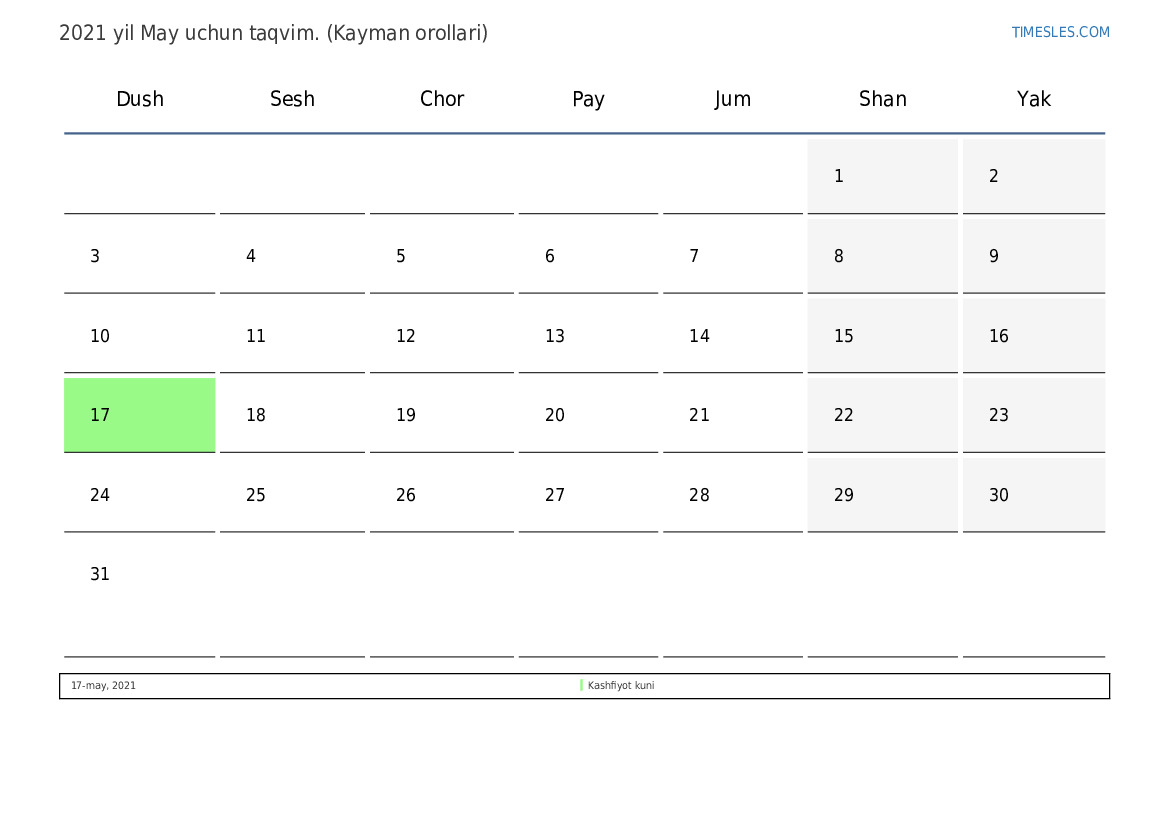Select date 2 under Yak
Viewport: 1169px width, 827px height.
[1034, 176]
